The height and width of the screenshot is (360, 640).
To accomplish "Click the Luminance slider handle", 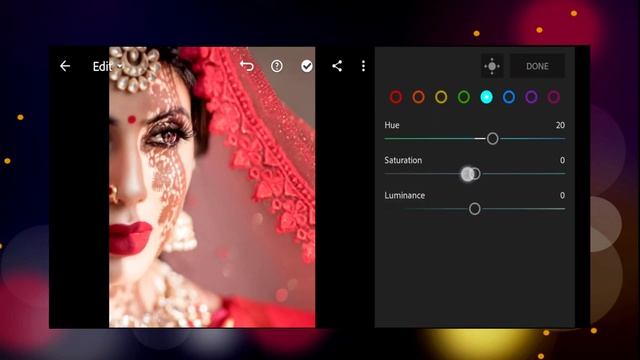I will [x=474, y=209].
